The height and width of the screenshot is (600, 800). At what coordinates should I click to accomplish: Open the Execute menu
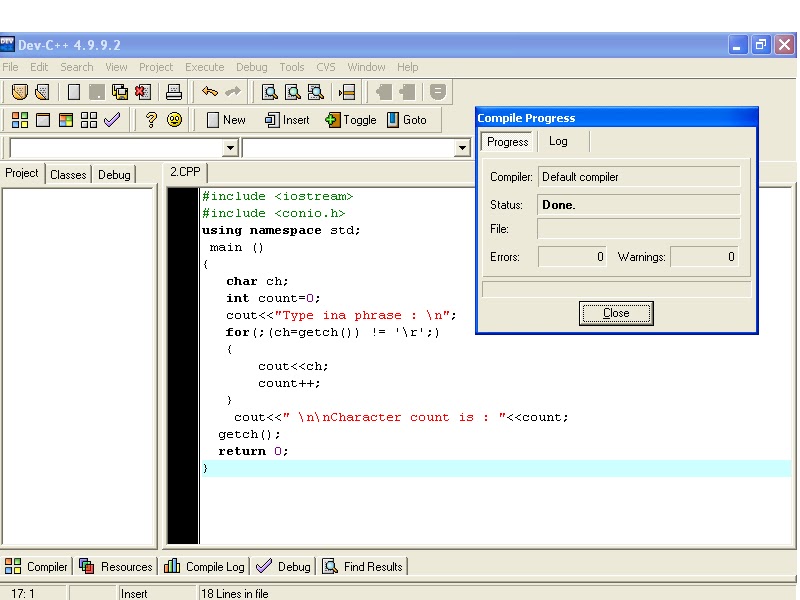(x=205, y=67)
